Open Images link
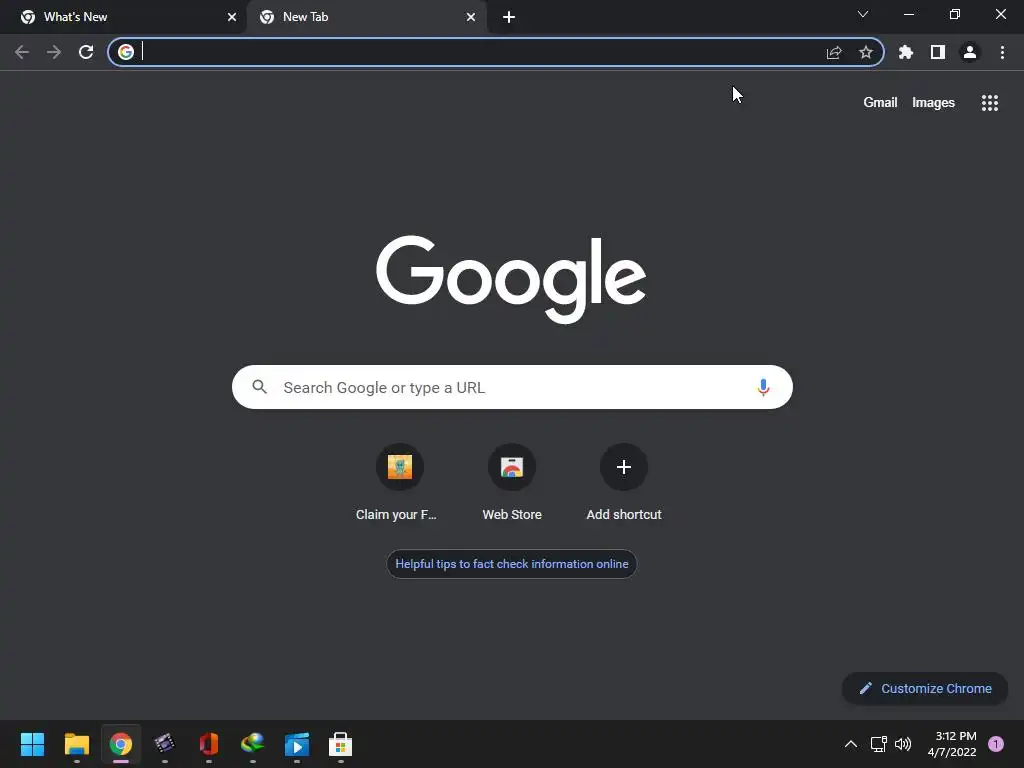 click(x=933, y=103)
